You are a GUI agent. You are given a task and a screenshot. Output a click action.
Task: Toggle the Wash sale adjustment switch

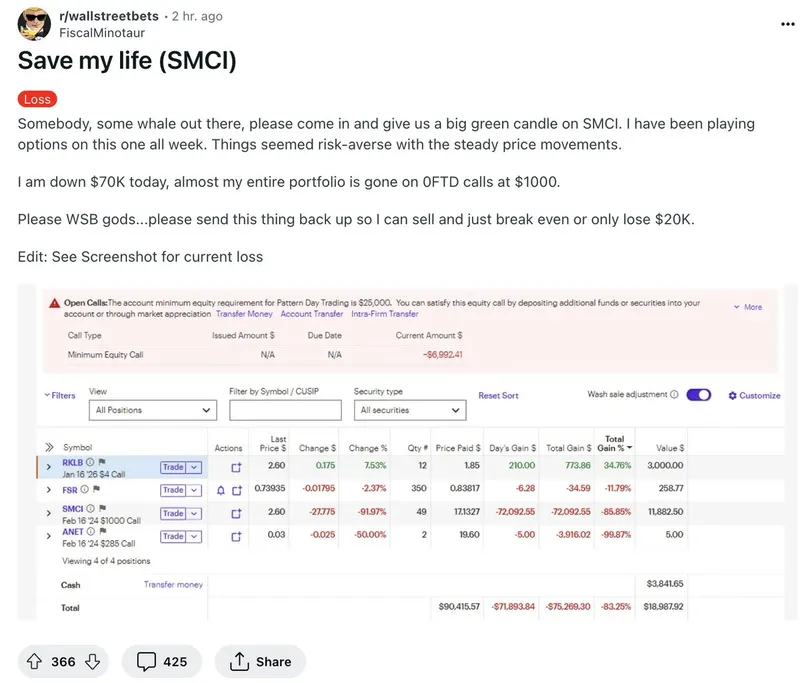tap(699, 395)
